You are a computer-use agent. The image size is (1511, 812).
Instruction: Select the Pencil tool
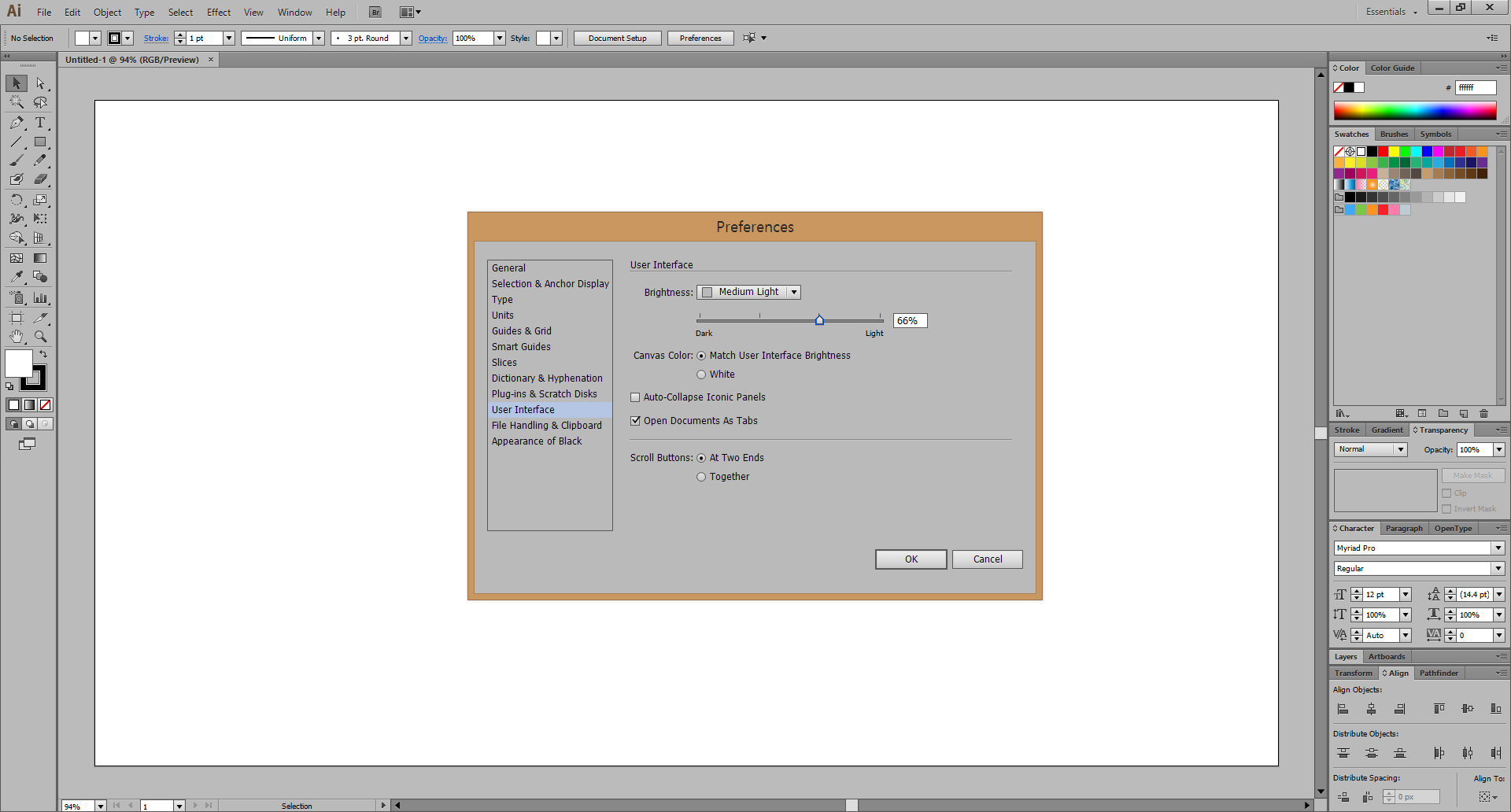tap(40, 161)
